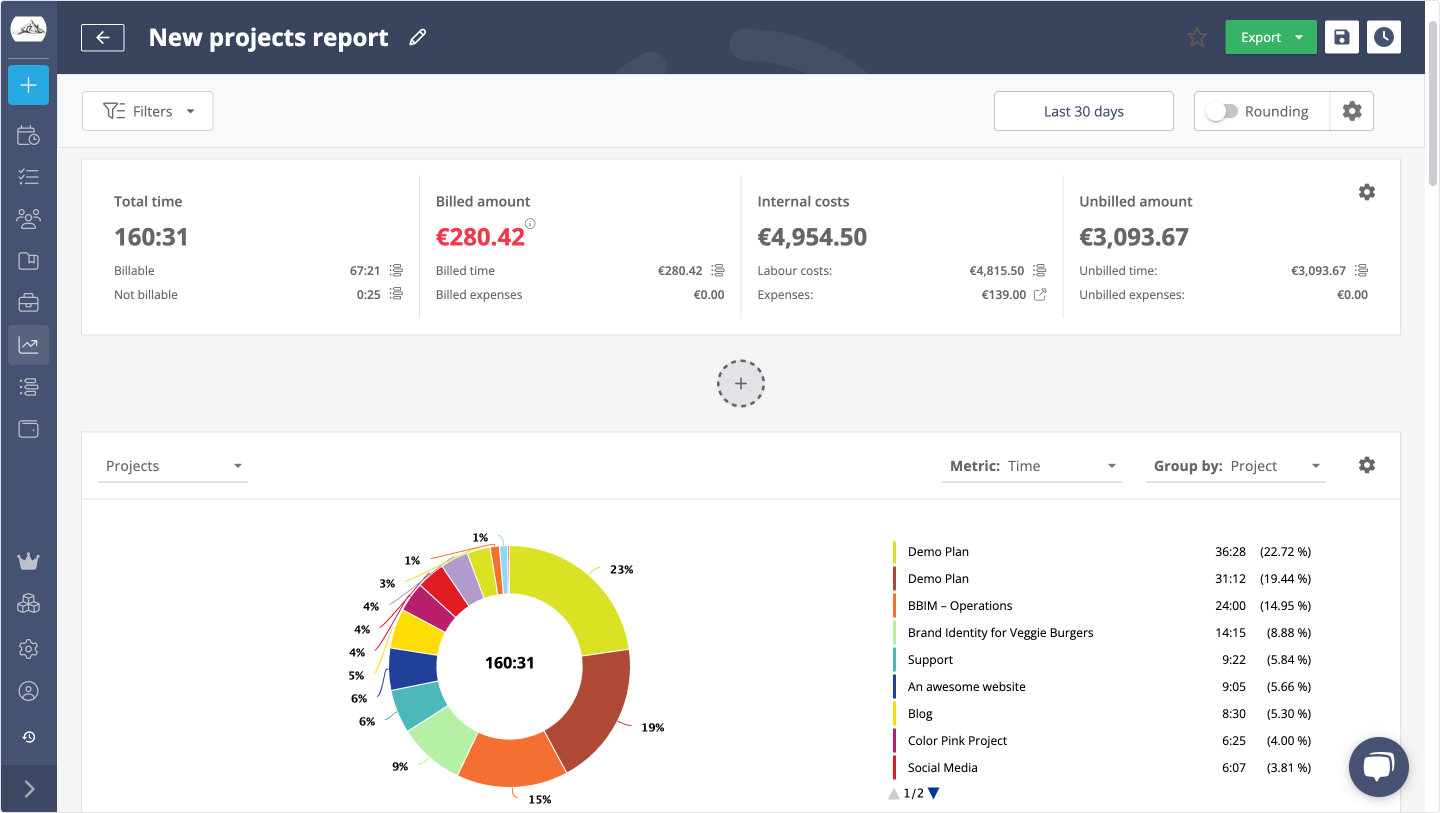Open the team members icon in sidebar
The height and width of the screenshot is (813, 1440).
click(28, 218)
